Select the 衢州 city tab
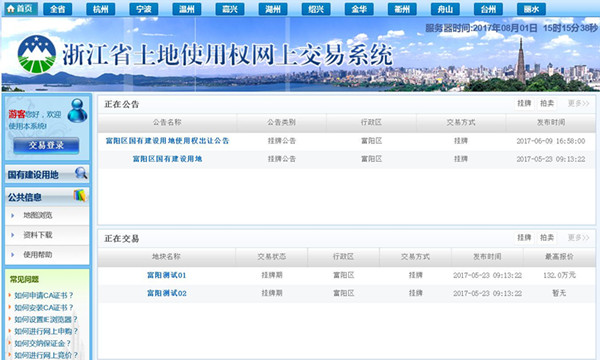This screenshot has height=360, width=600. pos(402,9)
